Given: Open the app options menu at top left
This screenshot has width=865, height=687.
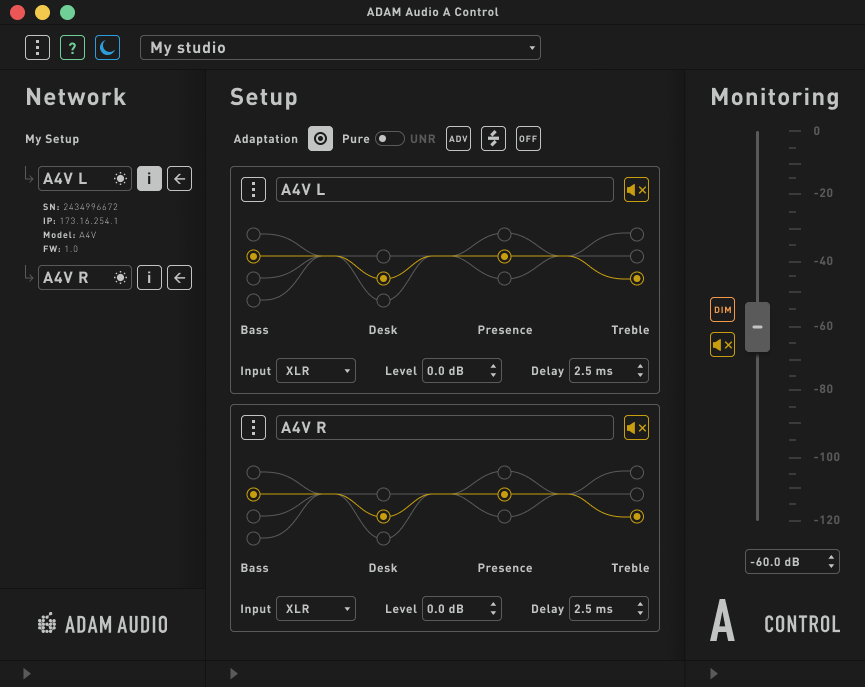Looking at the screenshot, I should click(x=37, y=47).
